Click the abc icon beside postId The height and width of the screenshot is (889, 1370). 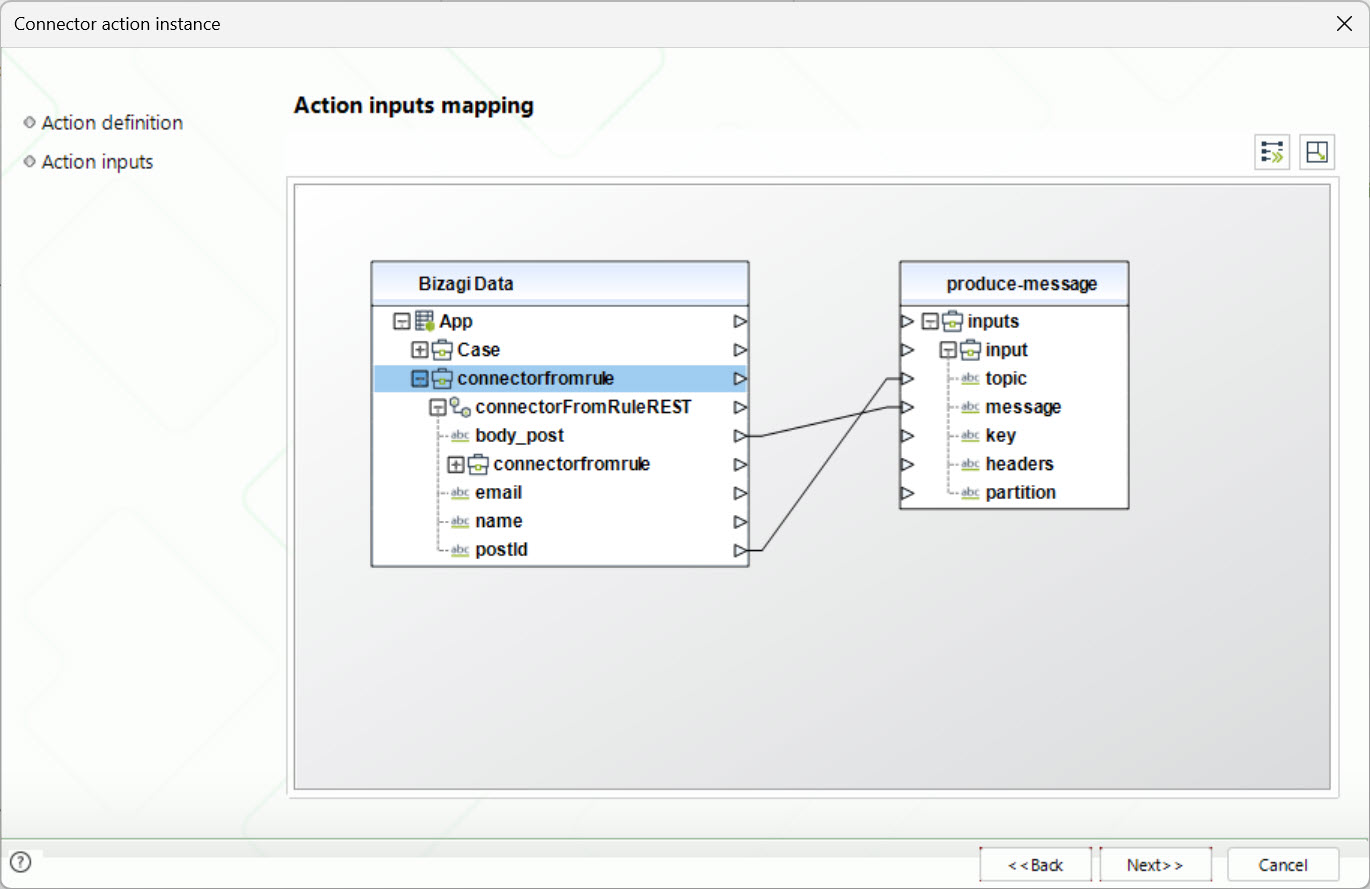pyautogui.click(x=460, y=550)
